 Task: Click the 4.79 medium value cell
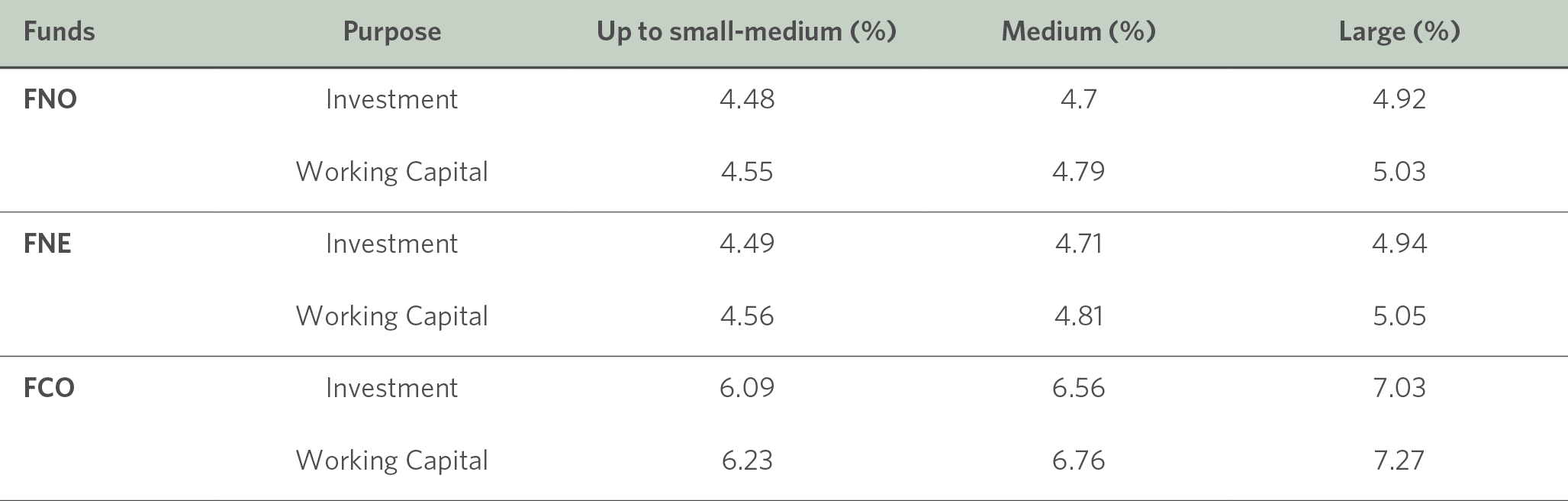pos(1078,172)
